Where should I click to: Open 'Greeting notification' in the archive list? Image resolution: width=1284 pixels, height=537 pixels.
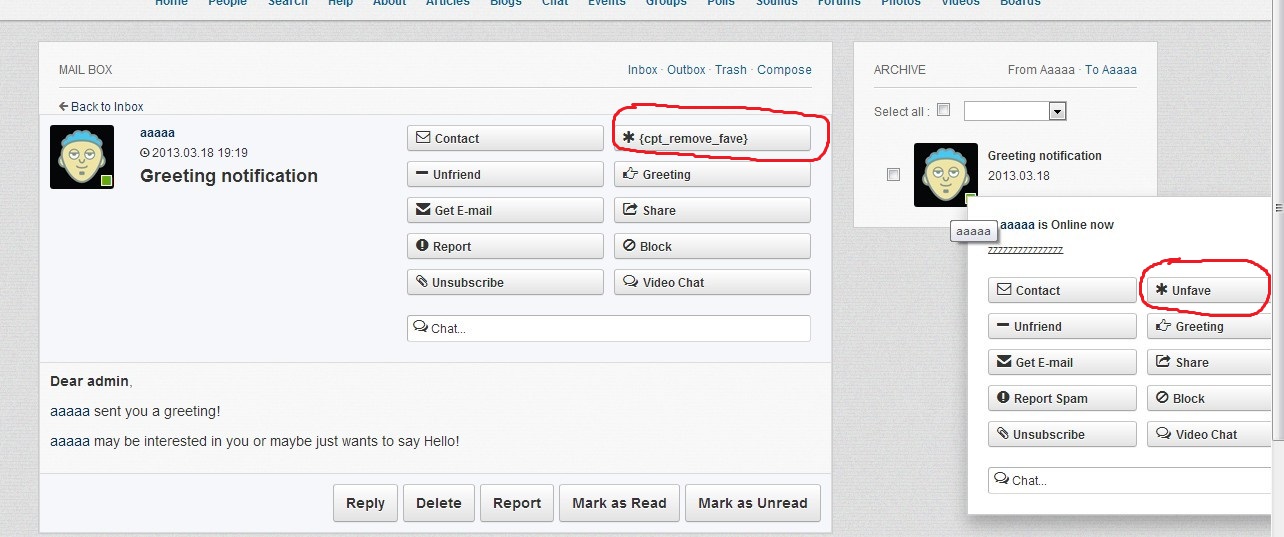pos(1045,156)
